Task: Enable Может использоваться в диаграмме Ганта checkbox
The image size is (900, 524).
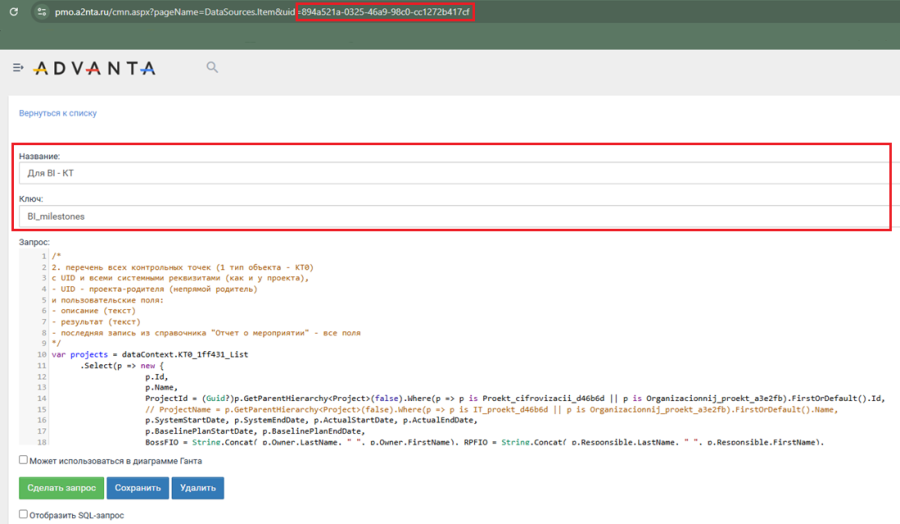Action: click(24, 460)
